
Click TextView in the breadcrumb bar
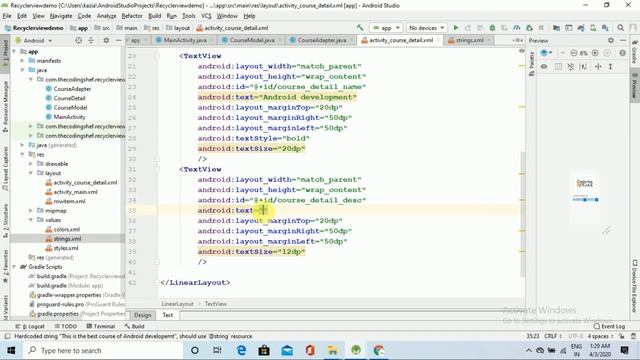216,304
